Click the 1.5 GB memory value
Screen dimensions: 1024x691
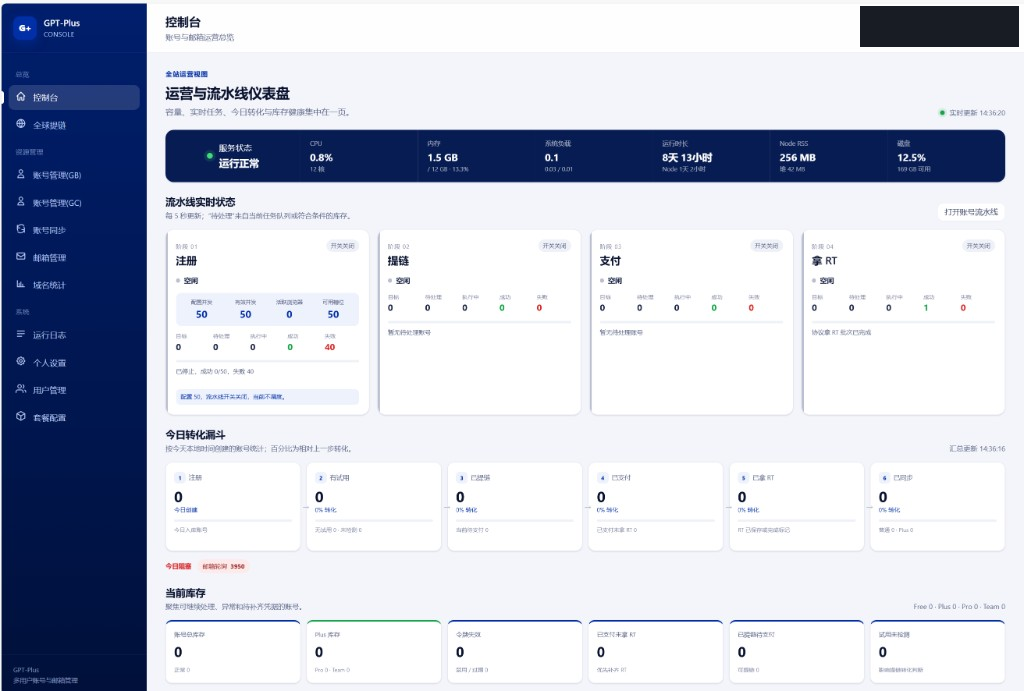[443, 157]
